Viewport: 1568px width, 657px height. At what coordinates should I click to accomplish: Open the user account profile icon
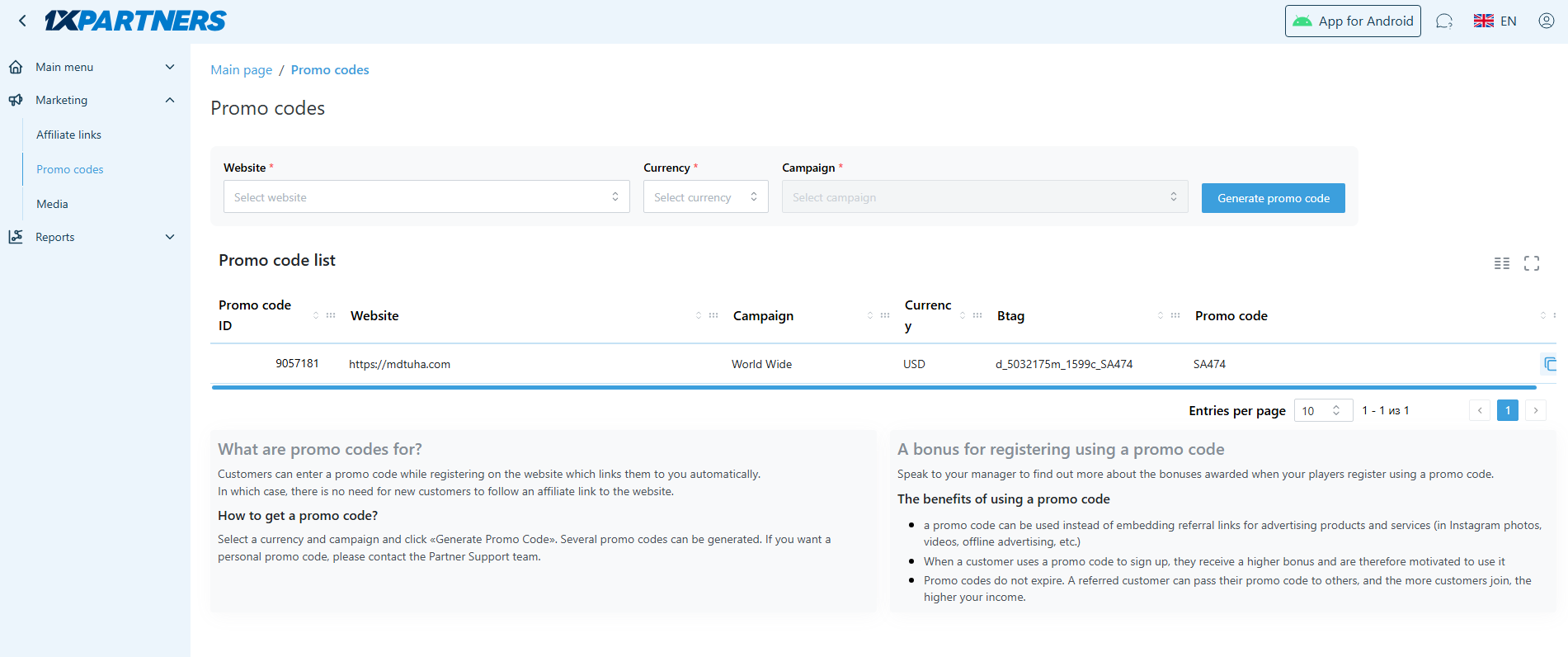pos(1547,21)
